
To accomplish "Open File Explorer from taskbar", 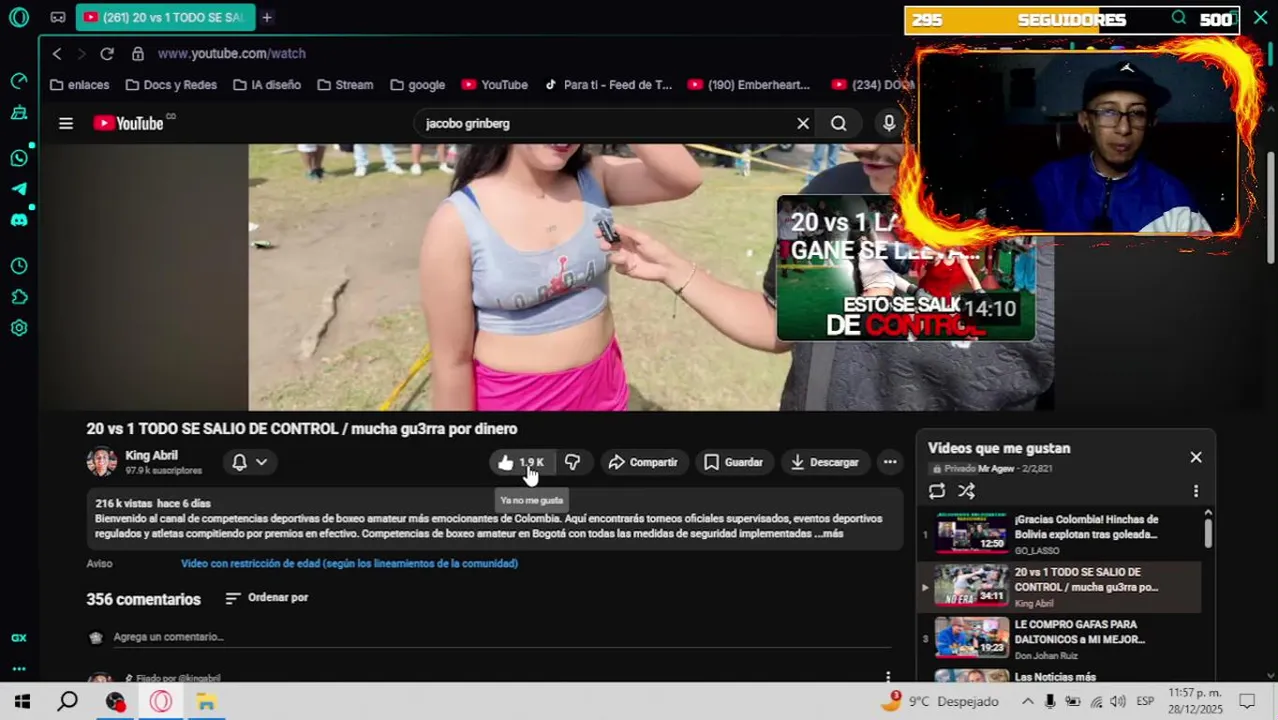I will 206,701.
